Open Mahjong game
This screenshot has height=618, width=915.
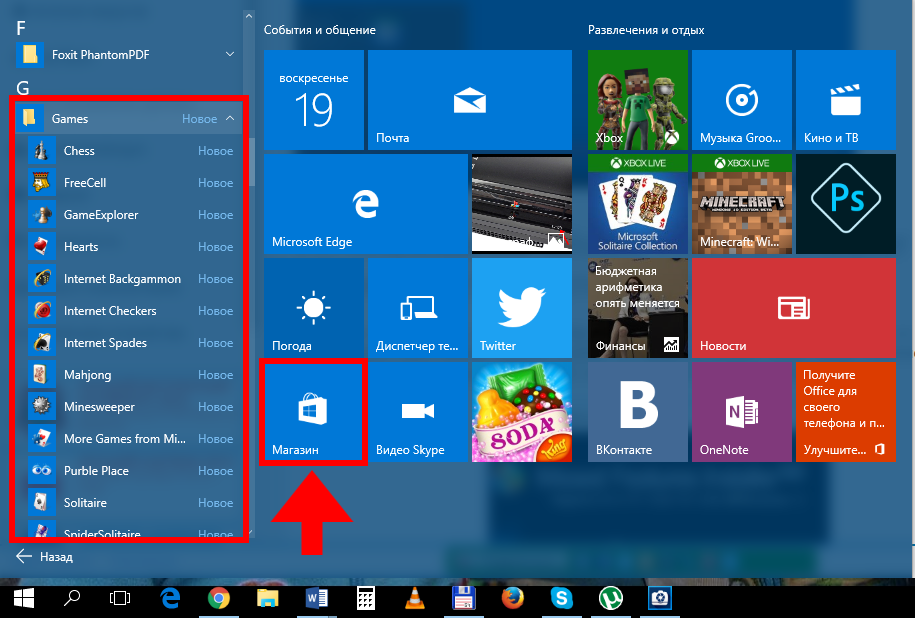129,375
